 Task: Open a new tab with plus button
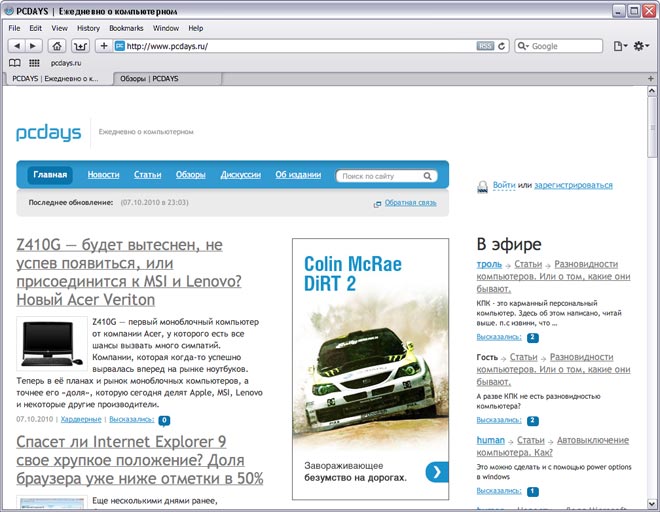pos(650,78)
